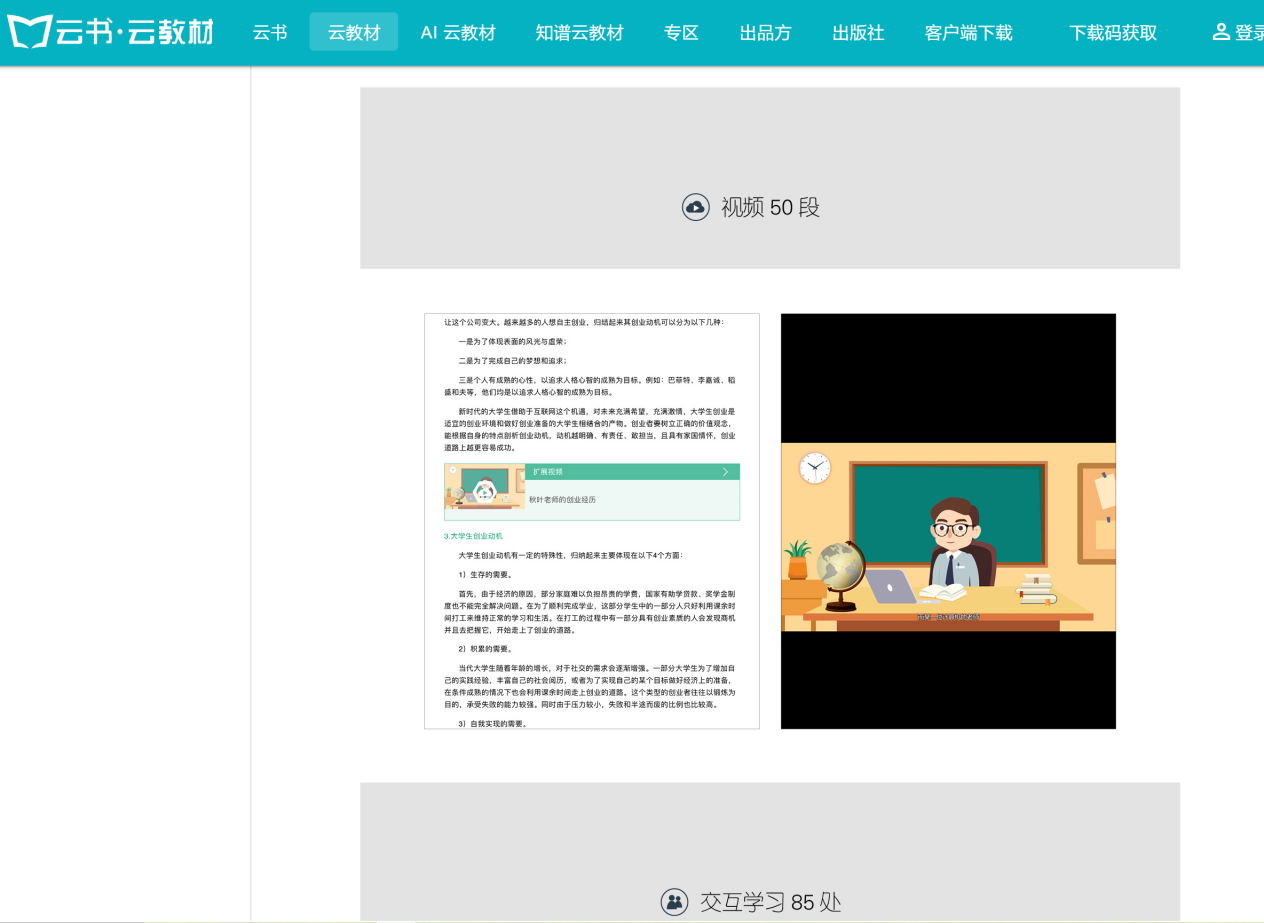This screenshot has width=1264, height=923.
Task: Click the cloud icon next to 视频 50 段
Action: [696, 207]
